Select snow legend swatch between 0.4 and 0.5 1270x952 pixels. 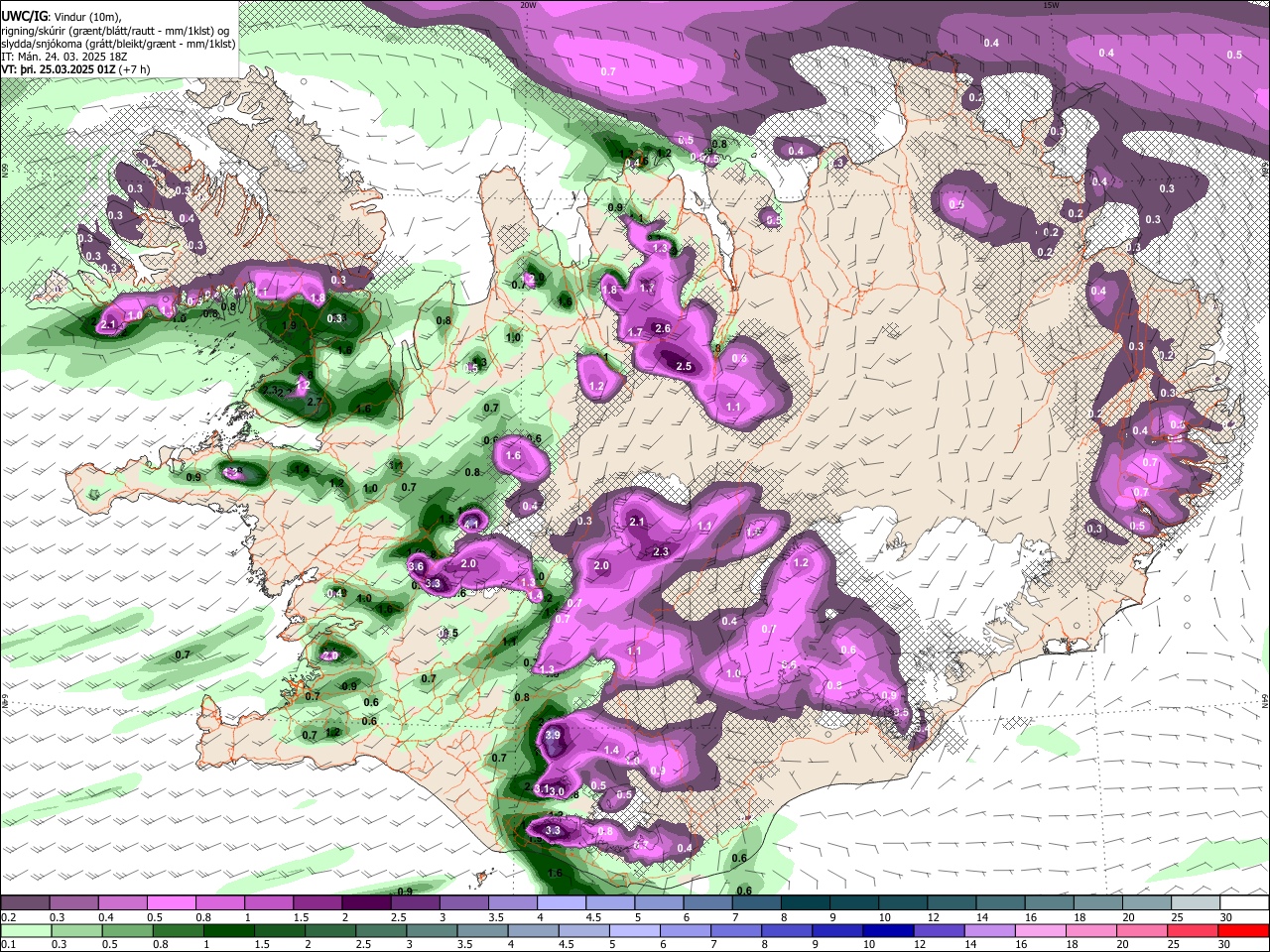(x=123, y=902)
